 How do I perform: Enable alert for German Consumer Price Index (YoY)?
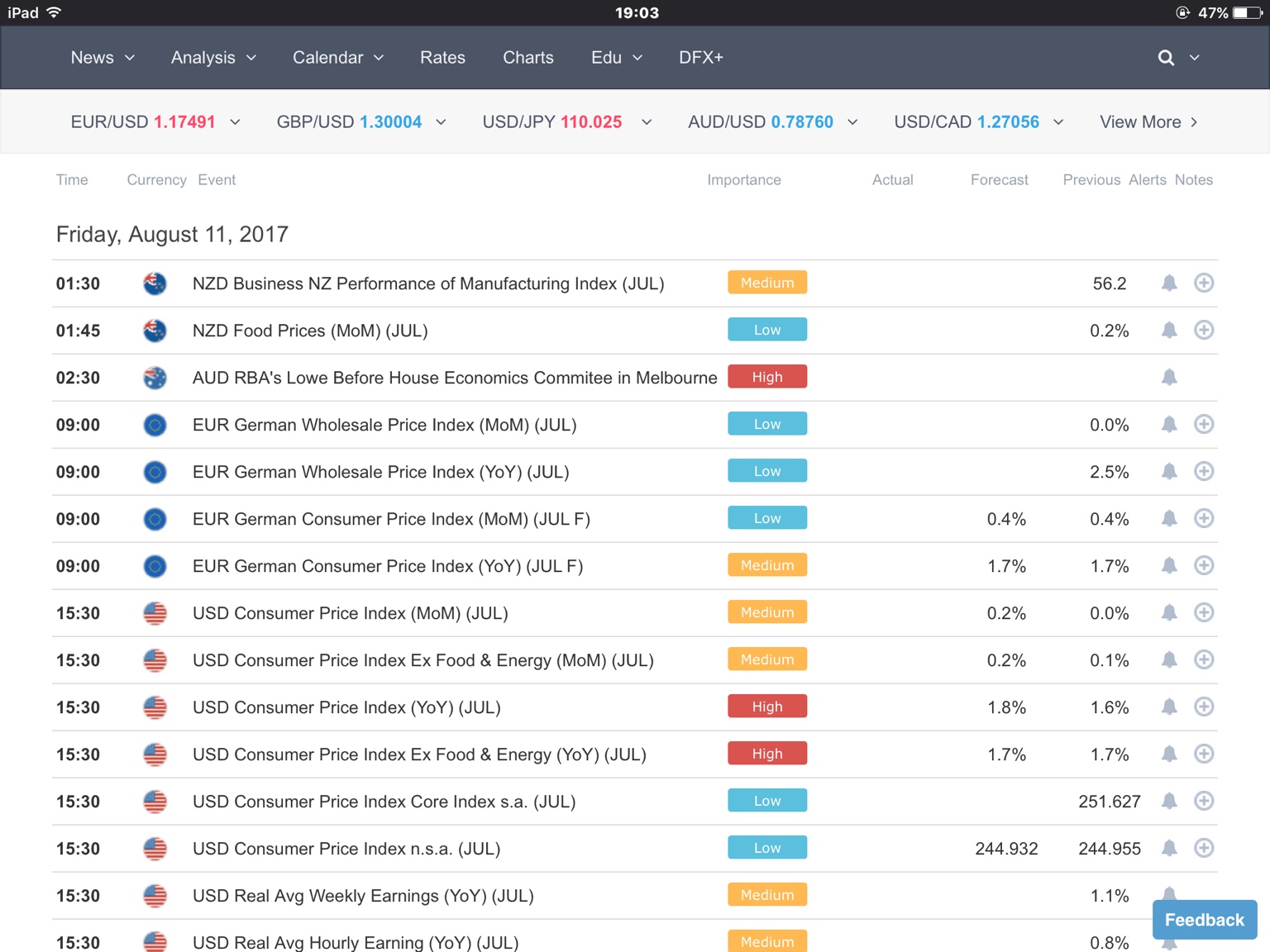pyautogui.click(x=1169, y=566)
